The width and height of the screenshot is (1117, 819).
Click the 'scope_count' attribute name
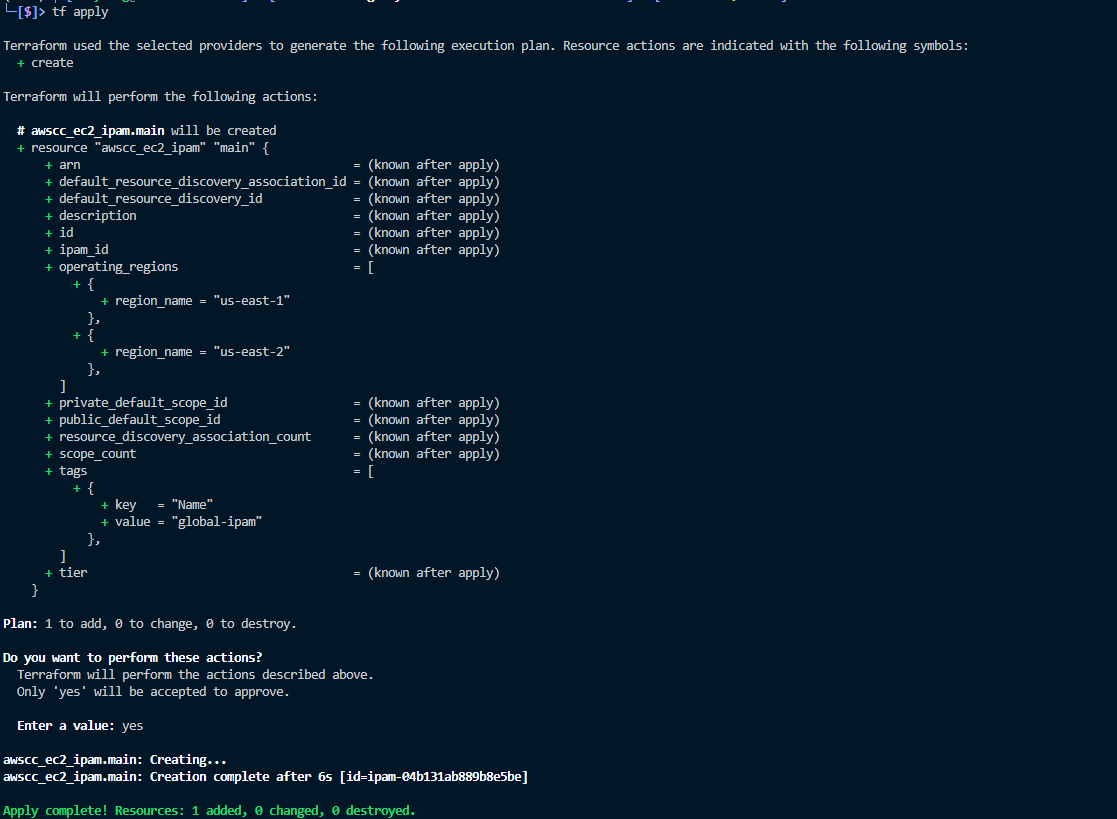98,454
